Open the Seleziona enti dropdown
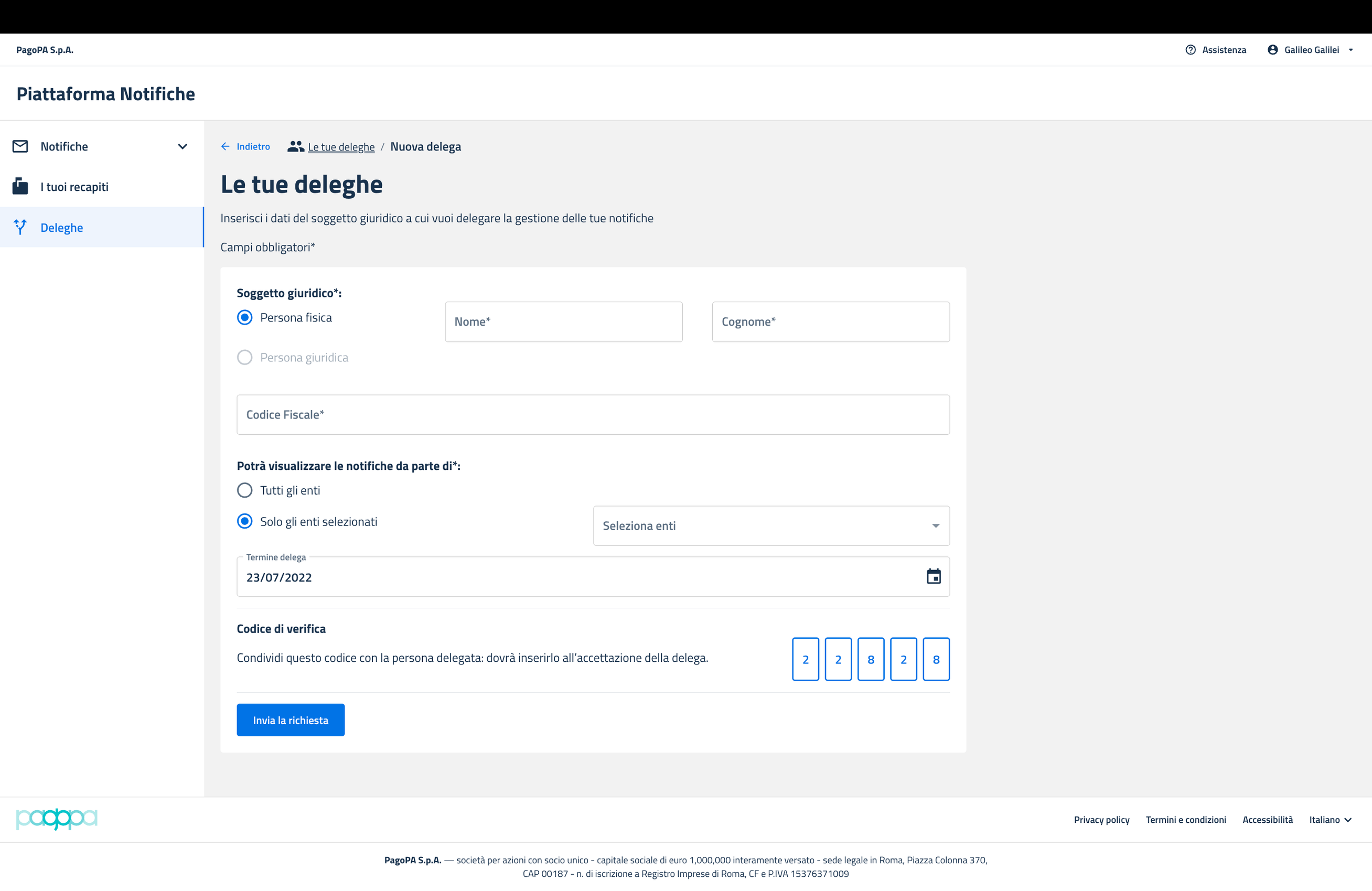This screenshot has width=1372, height=891. point(771,525)
